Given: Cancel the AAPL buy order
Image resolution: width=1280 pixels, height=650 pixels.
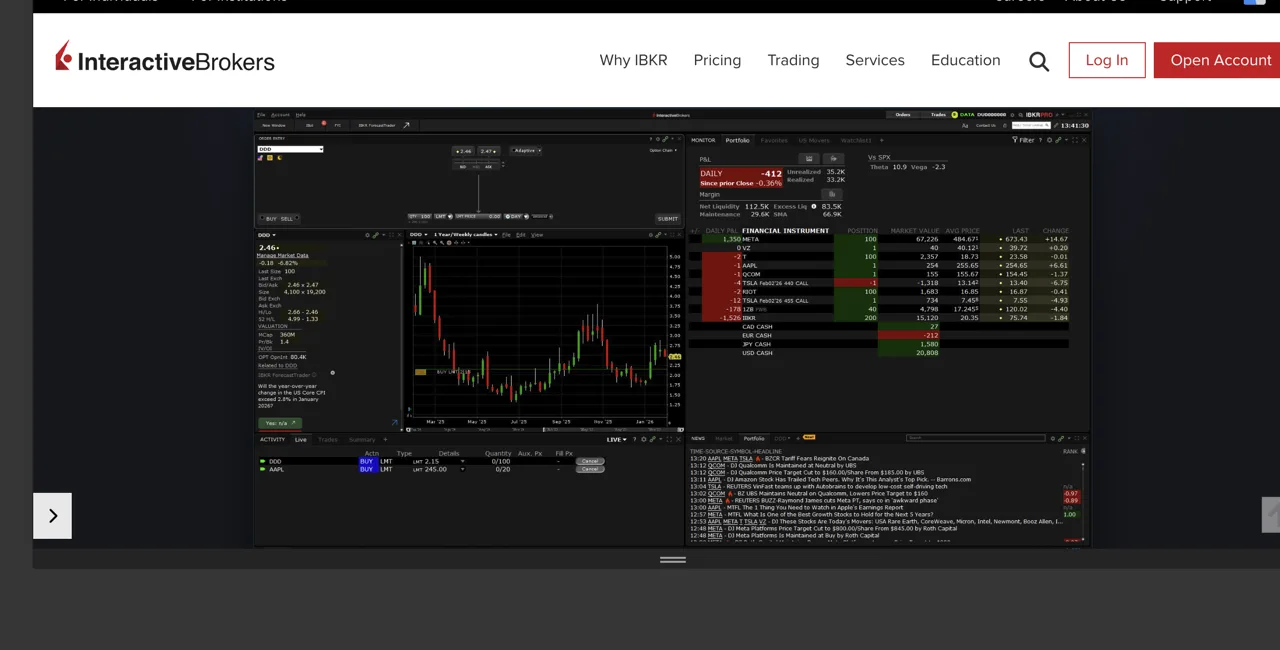Looking at the screenshot, I should point(590,469).
